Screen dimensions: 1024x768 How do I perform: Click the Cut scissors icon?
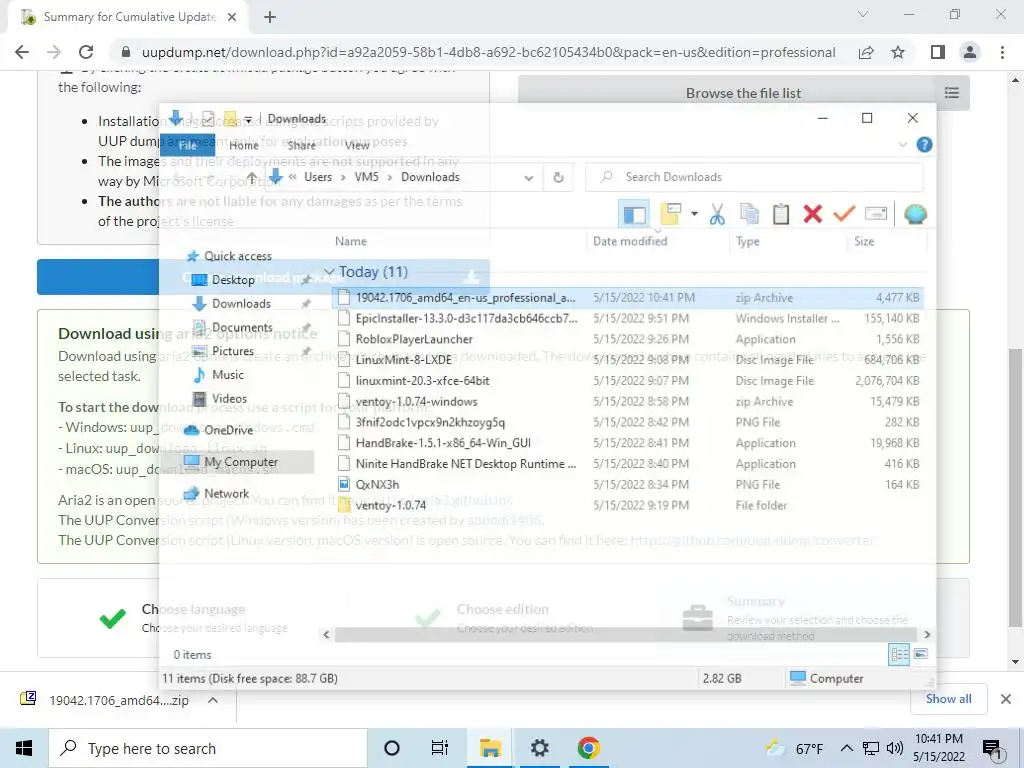click(x=717, y=214)
